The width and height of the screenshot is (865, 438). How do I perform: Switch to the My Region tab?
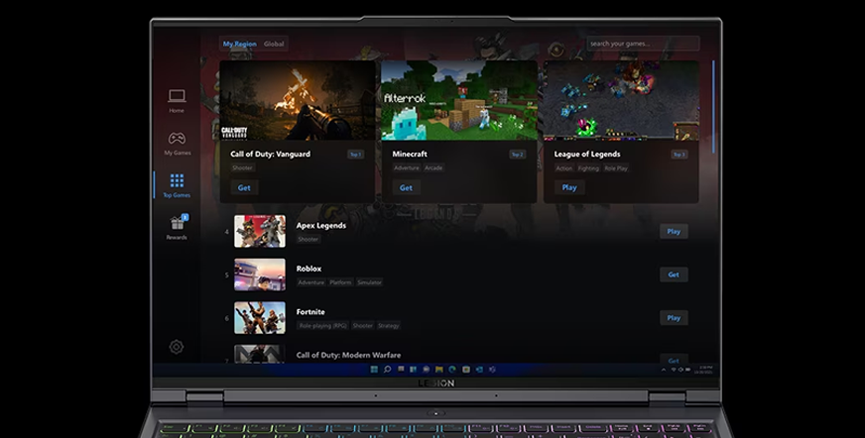239,44
